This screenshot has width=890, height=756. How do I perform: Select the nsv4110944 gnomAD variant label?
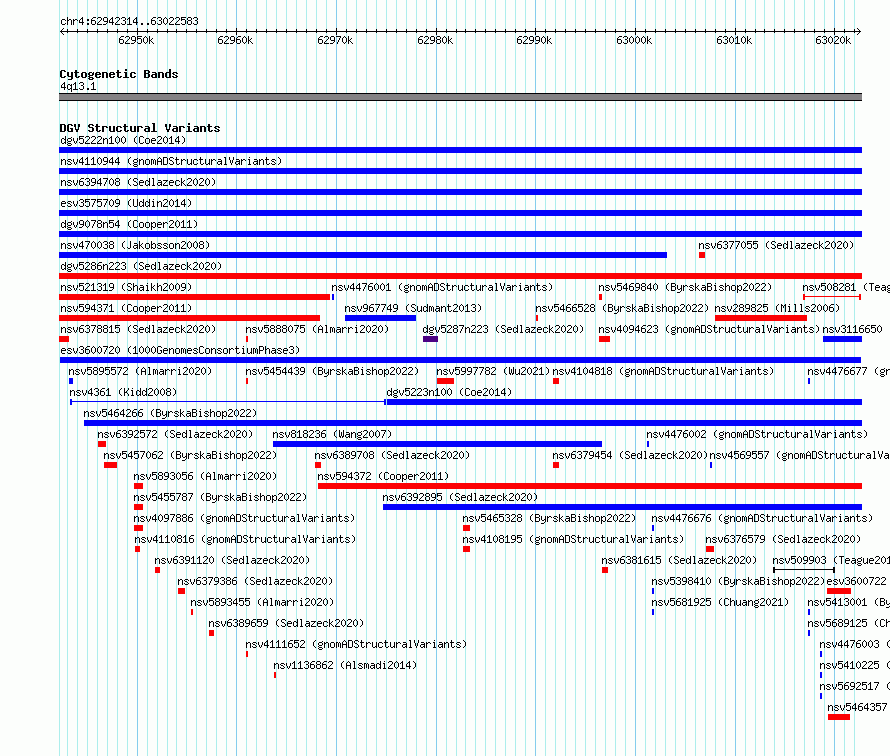click(x=171, y=161)
